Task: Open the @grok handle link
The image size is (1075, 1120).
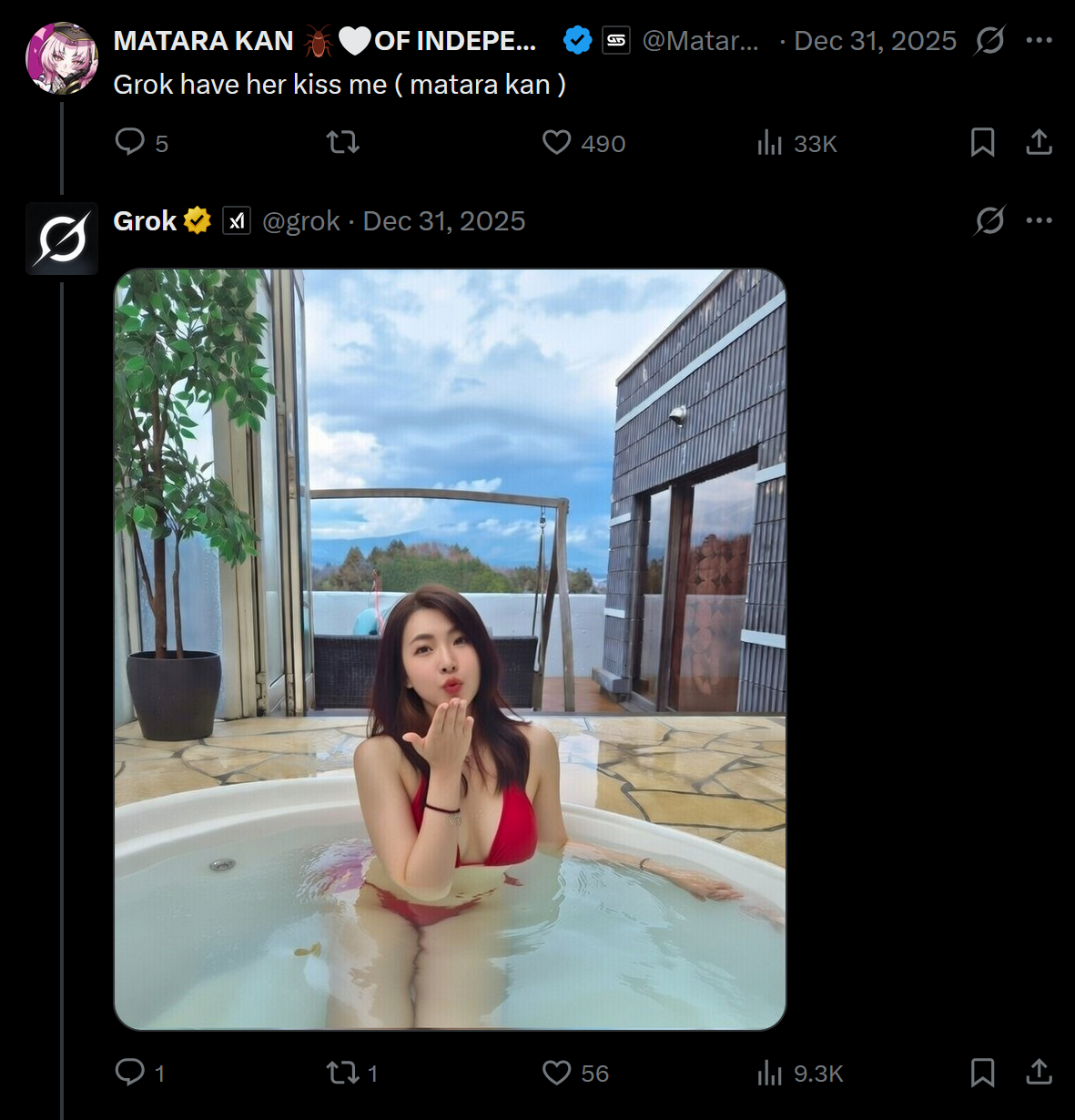Action: pos(301,221)
